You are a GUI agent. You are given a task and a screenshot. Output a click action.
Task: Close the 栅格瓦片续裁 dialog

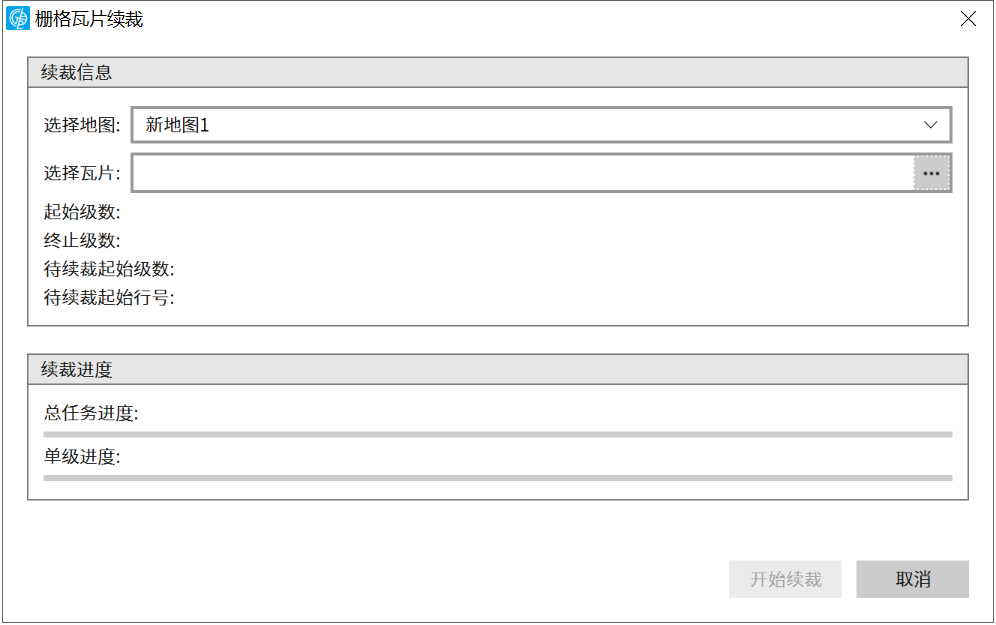(x=967, y=19)
